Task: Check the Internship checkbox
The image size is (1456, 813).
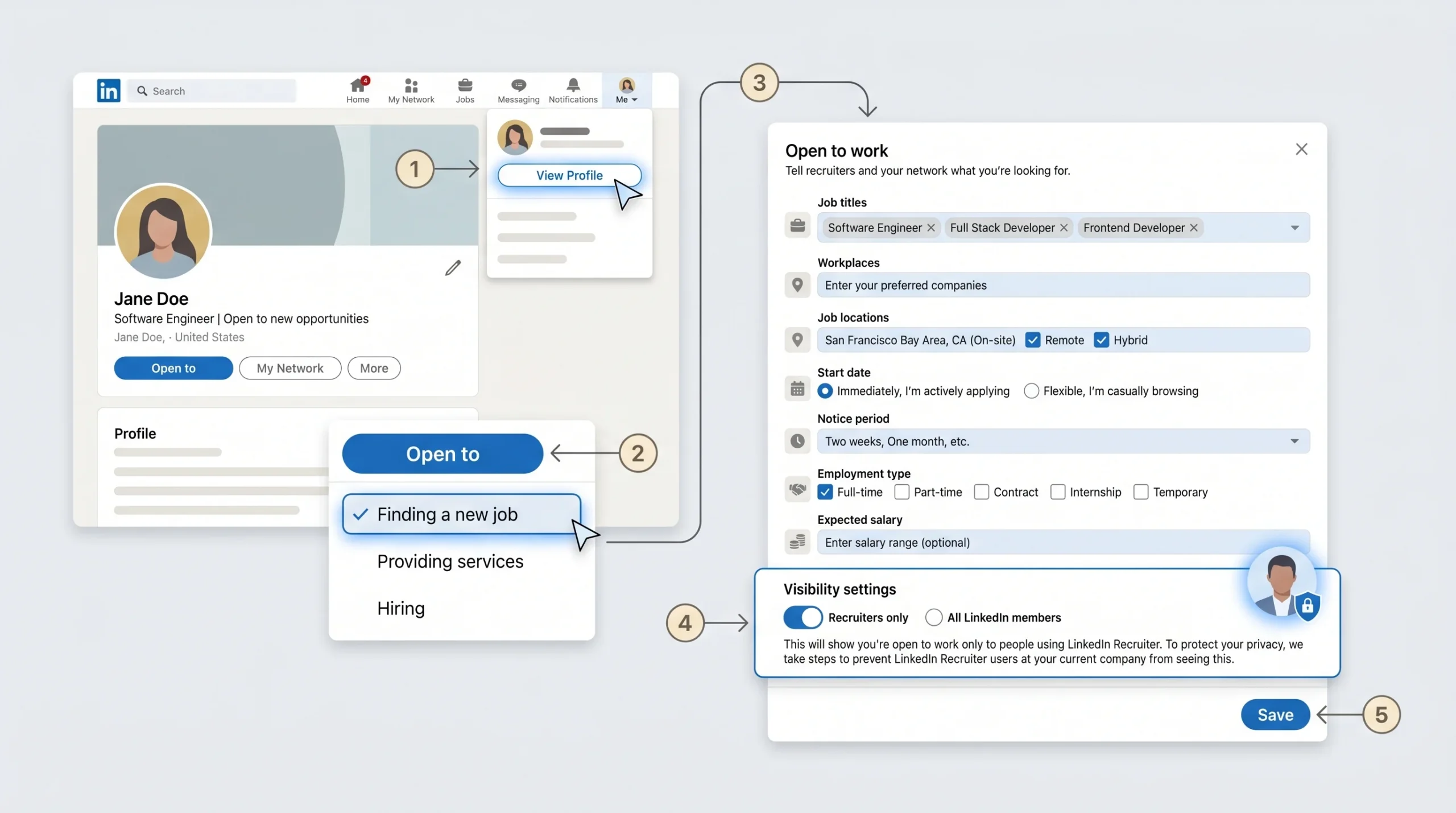Action: [1058, 492]
